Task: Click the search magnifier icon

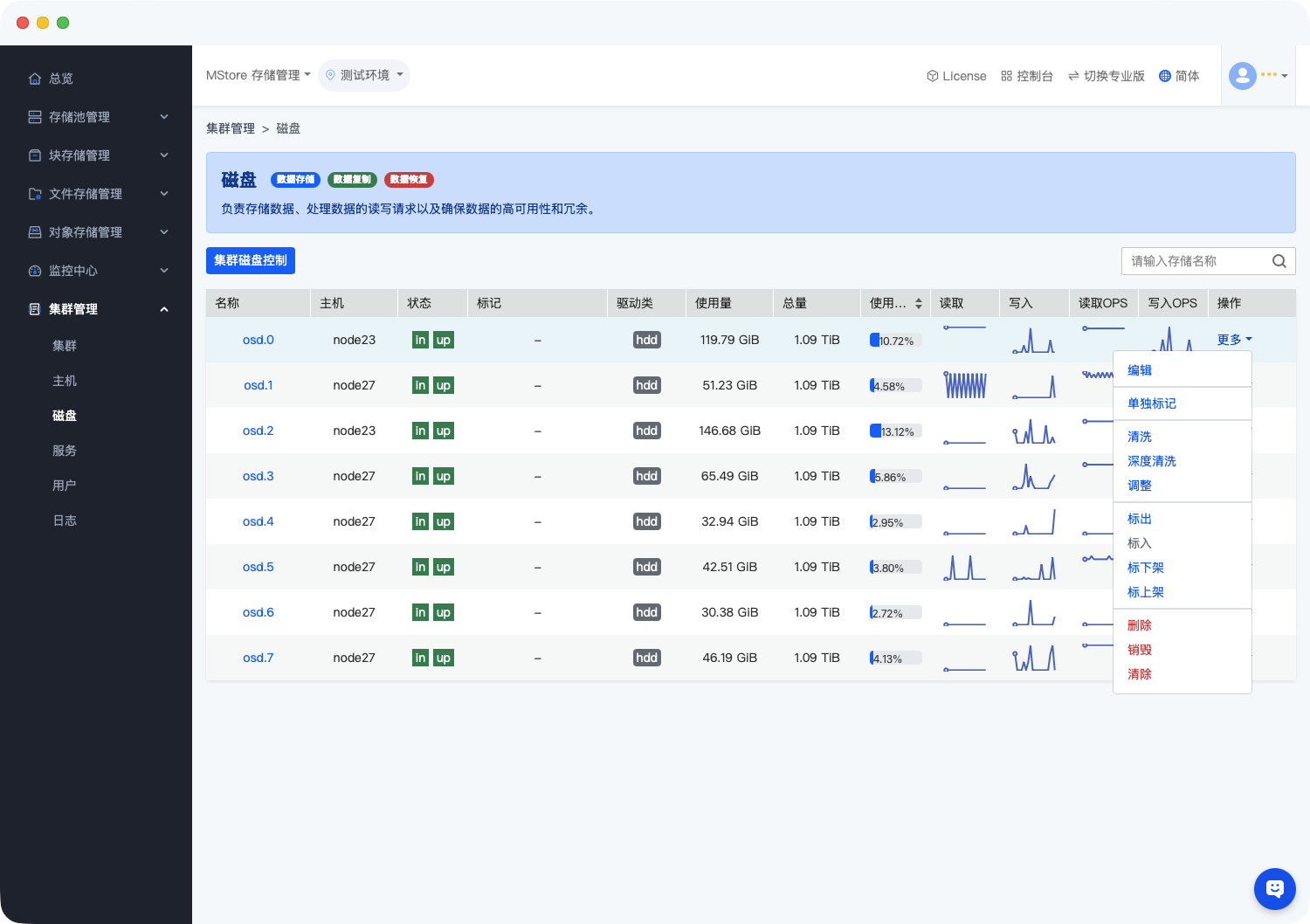Action: (1279, 261)
